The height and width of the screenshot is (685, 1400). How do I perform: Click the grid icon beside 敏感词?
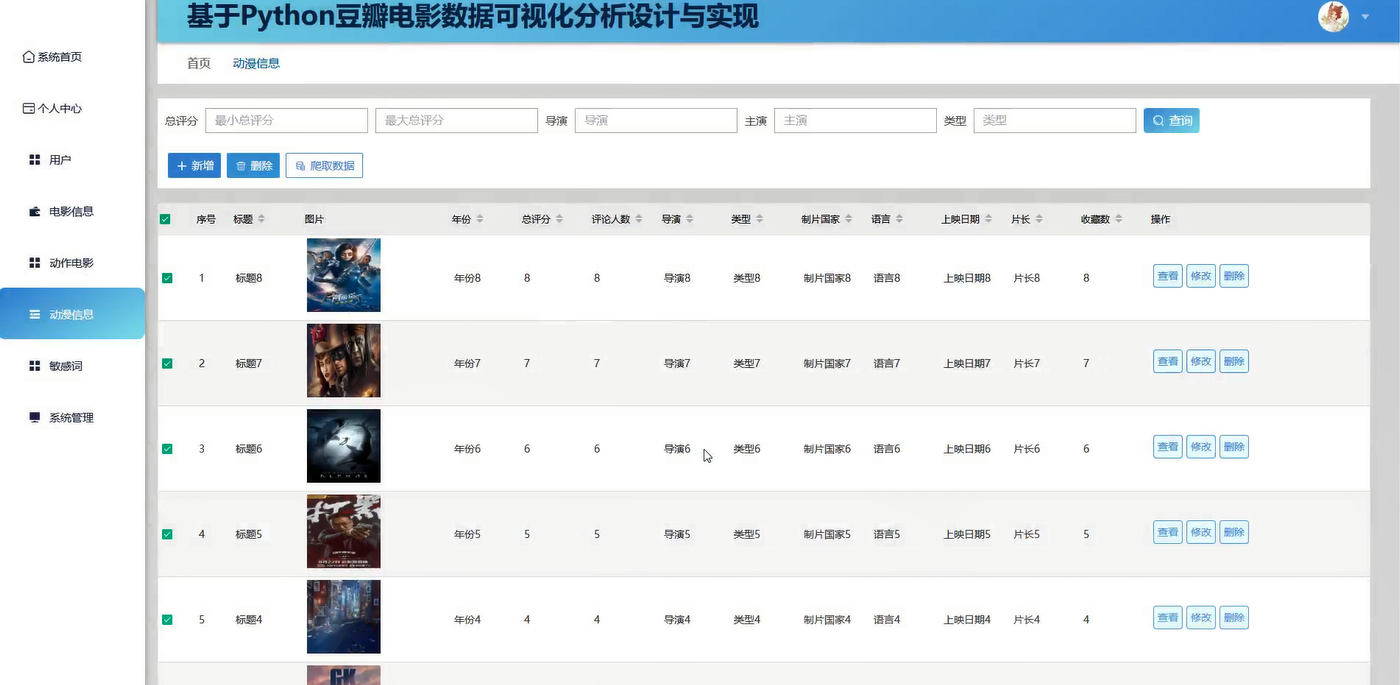tap(34, 366)
